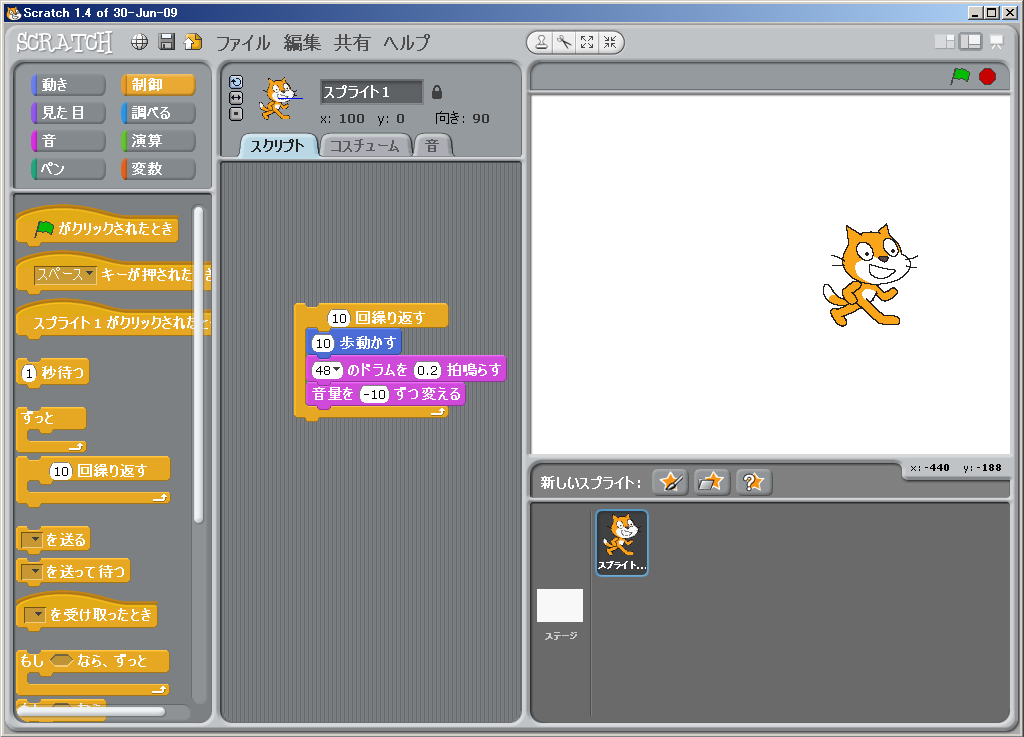Click the share project icon
1024x737 pixels.
coord(193,42)
